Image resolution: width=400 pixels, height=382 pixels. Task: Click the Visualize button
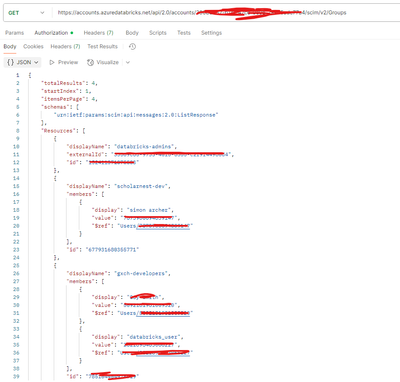(x=103, y=62)
